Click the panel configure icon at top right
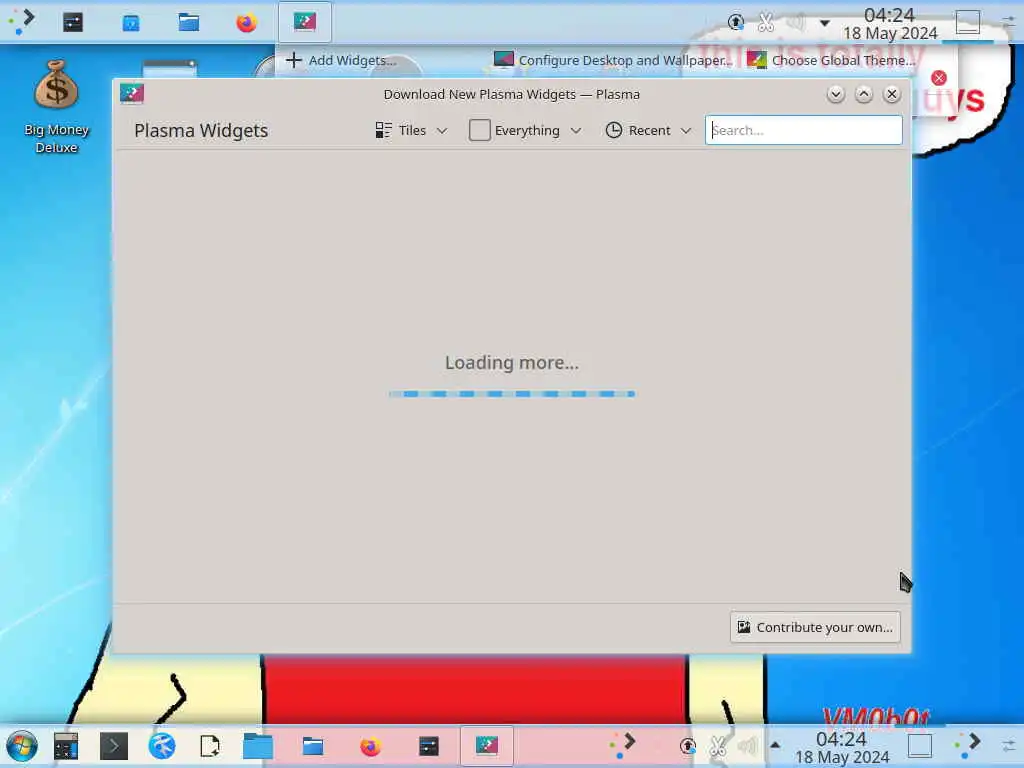Screen dimensions: 1024x768 [x=1009, y=22]
